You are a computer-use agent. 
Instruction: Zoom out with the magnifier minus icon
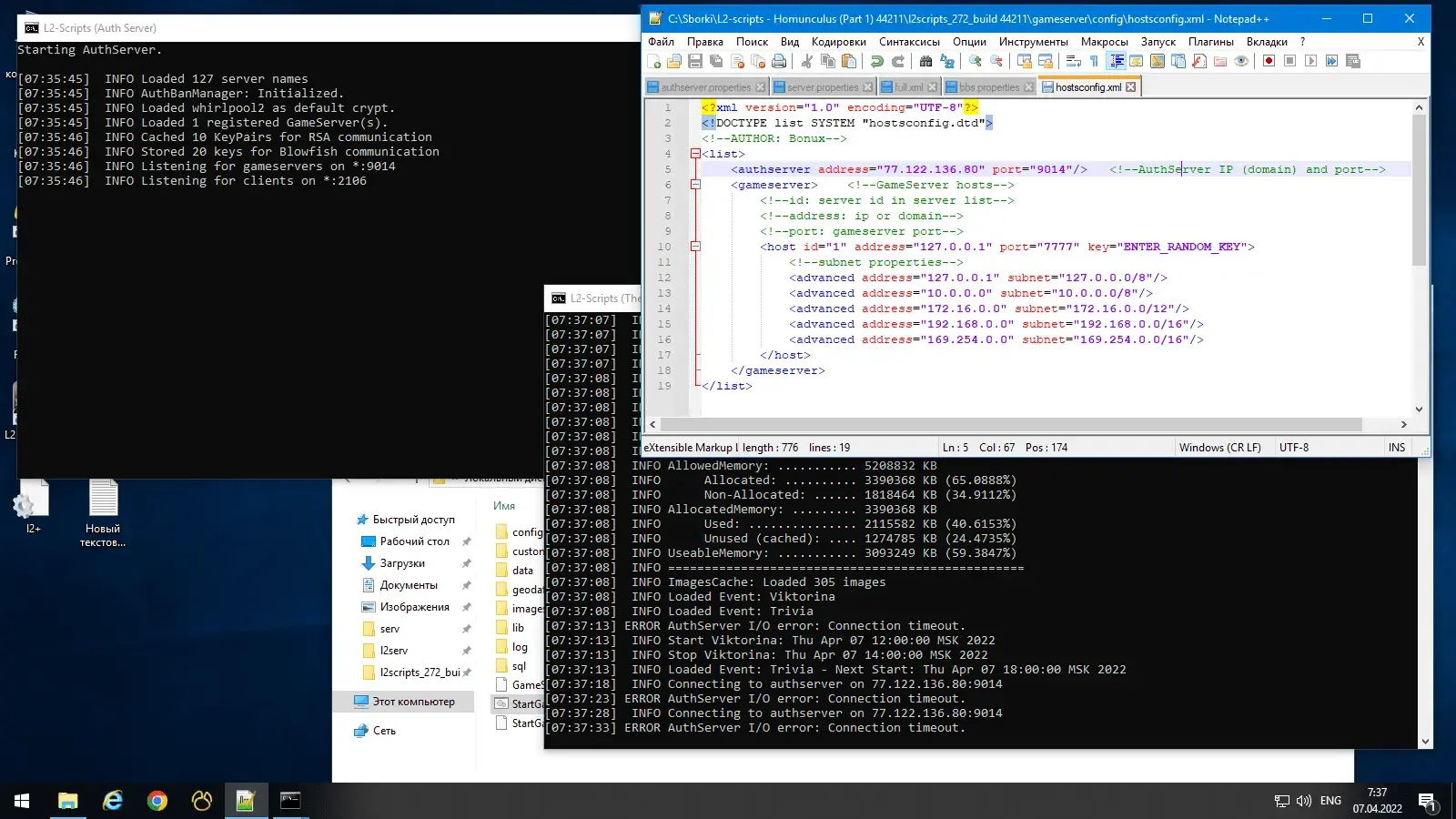996,61
